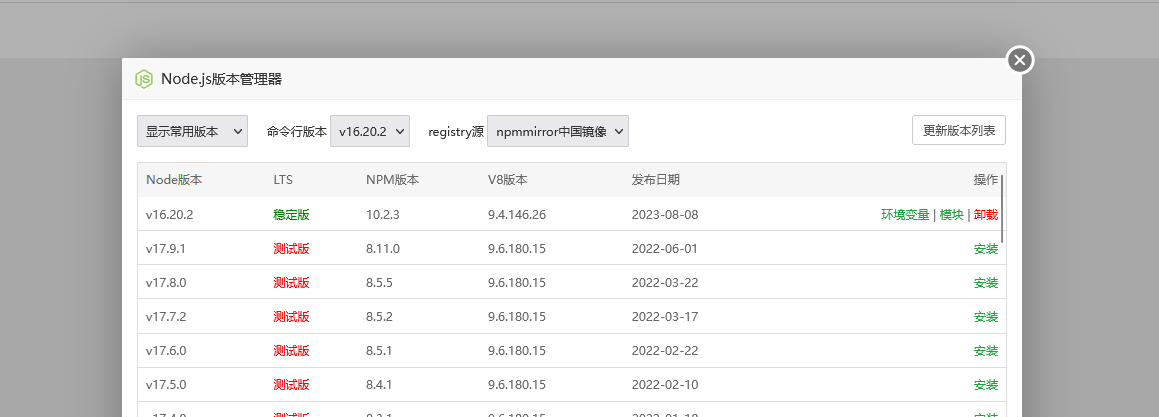Click the registry源 label

tap(455, 132)
